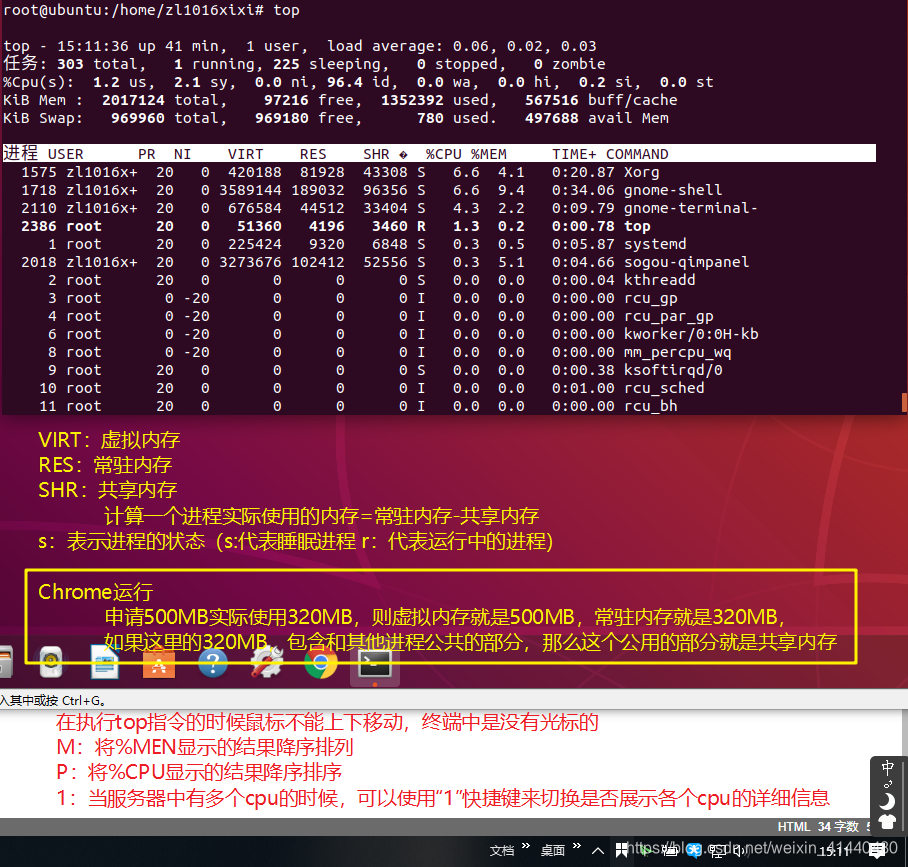
Task: Click the red line starting with 'P:'
Action: [x=199, y=772]
